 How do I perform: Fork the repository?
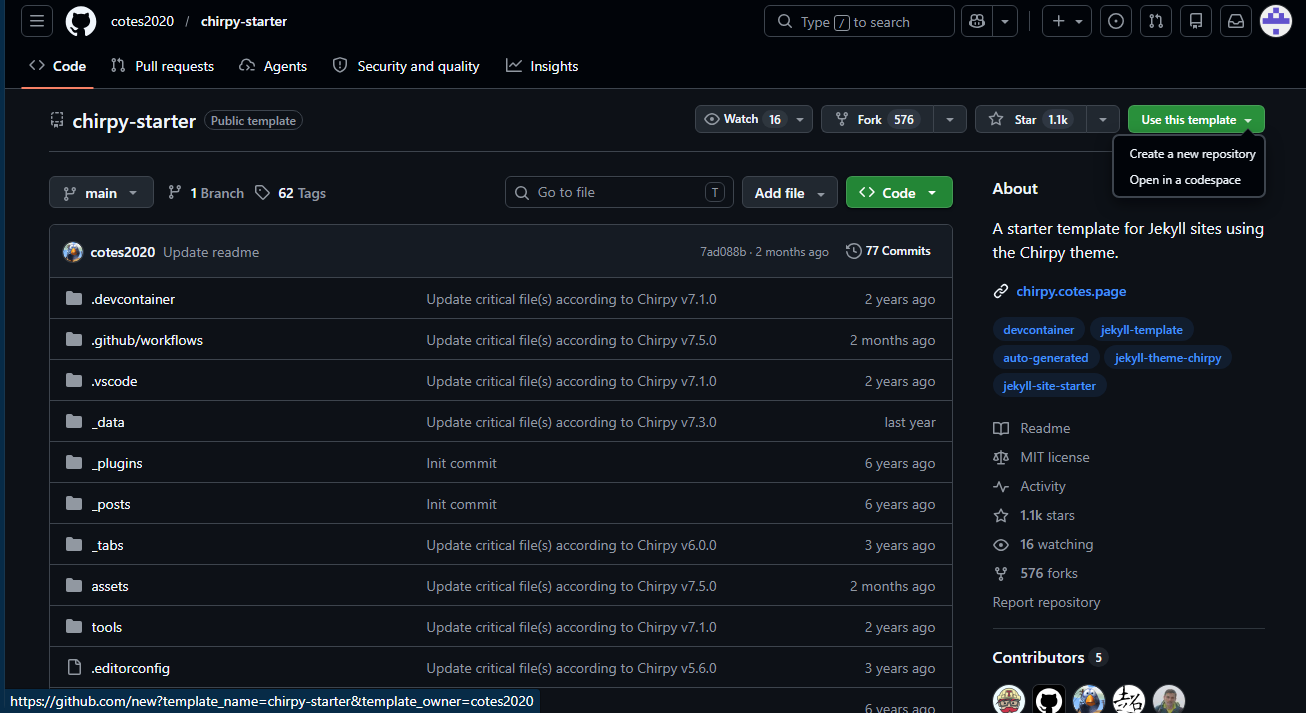coord(877,119)
